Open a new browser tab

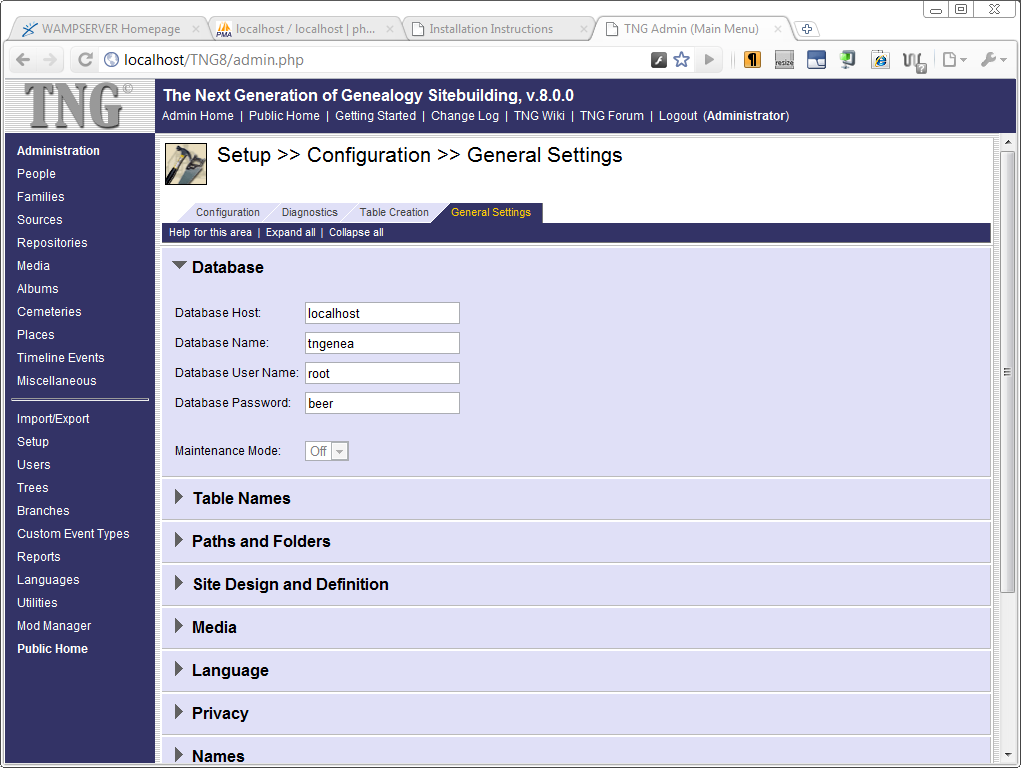(807, 29)
